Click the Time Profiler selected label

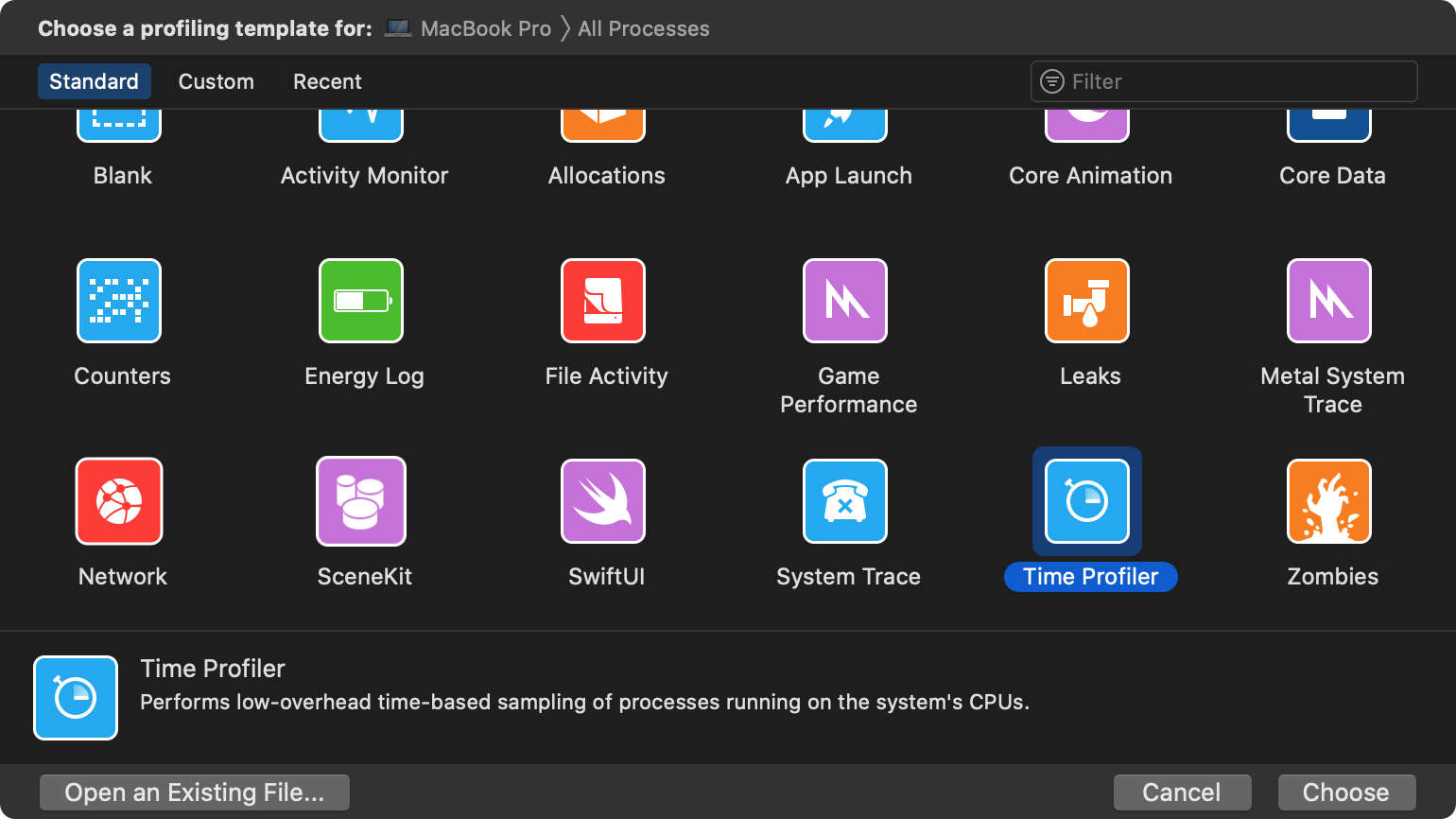(x=1091, y=577)
